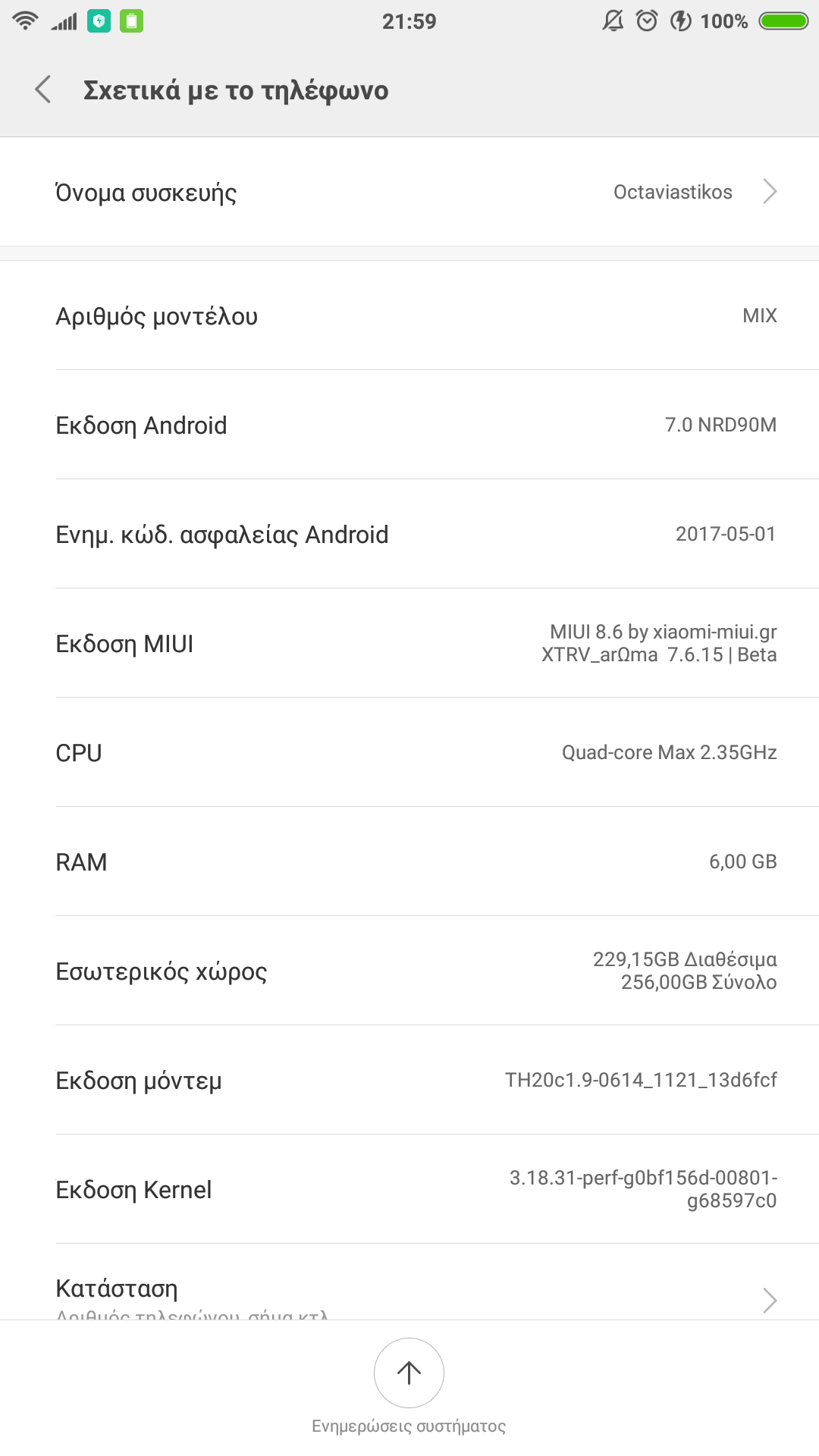Select the Εκδοση Android row
Viewport: 819px width, 1456px height.
pyautogui.click(x=409, y=425)
